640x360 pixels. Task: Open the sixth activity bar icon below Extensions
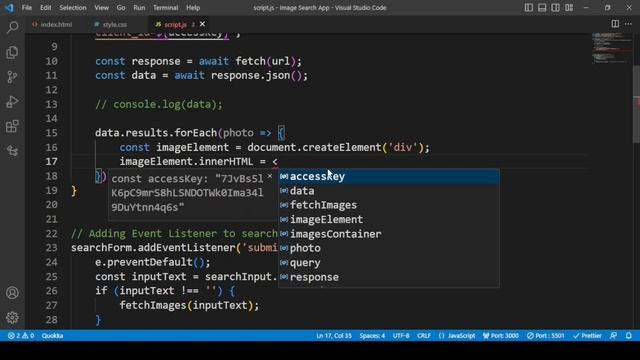(x=12, y=151)
